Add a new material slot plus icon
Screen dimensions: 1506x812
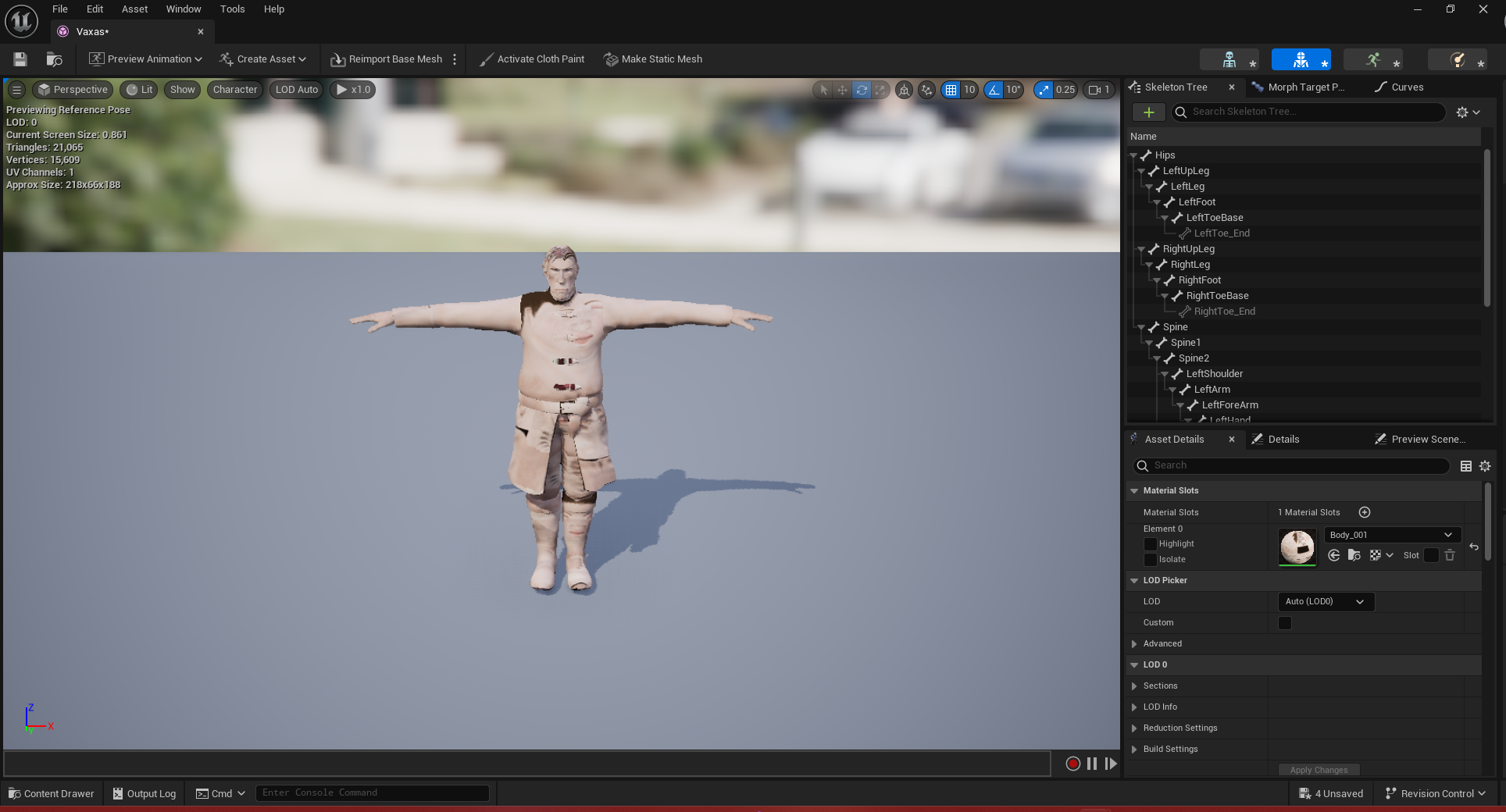1364,512
